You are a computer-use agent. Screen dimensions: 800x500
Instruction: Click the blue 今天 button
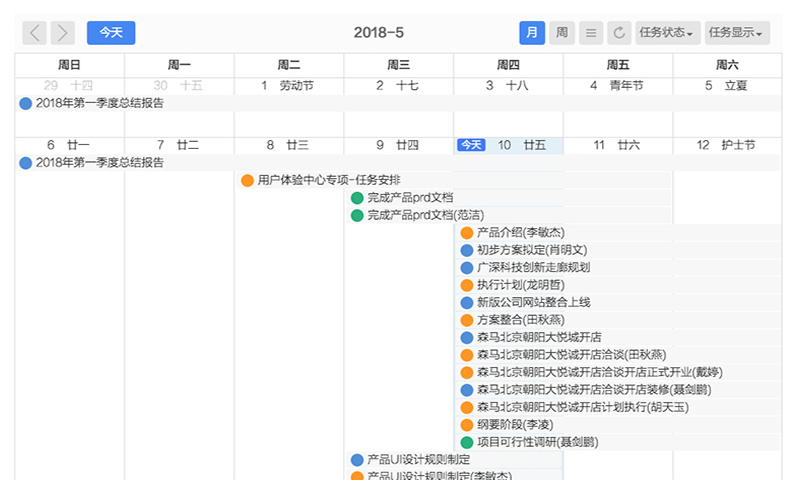[111, 33]
